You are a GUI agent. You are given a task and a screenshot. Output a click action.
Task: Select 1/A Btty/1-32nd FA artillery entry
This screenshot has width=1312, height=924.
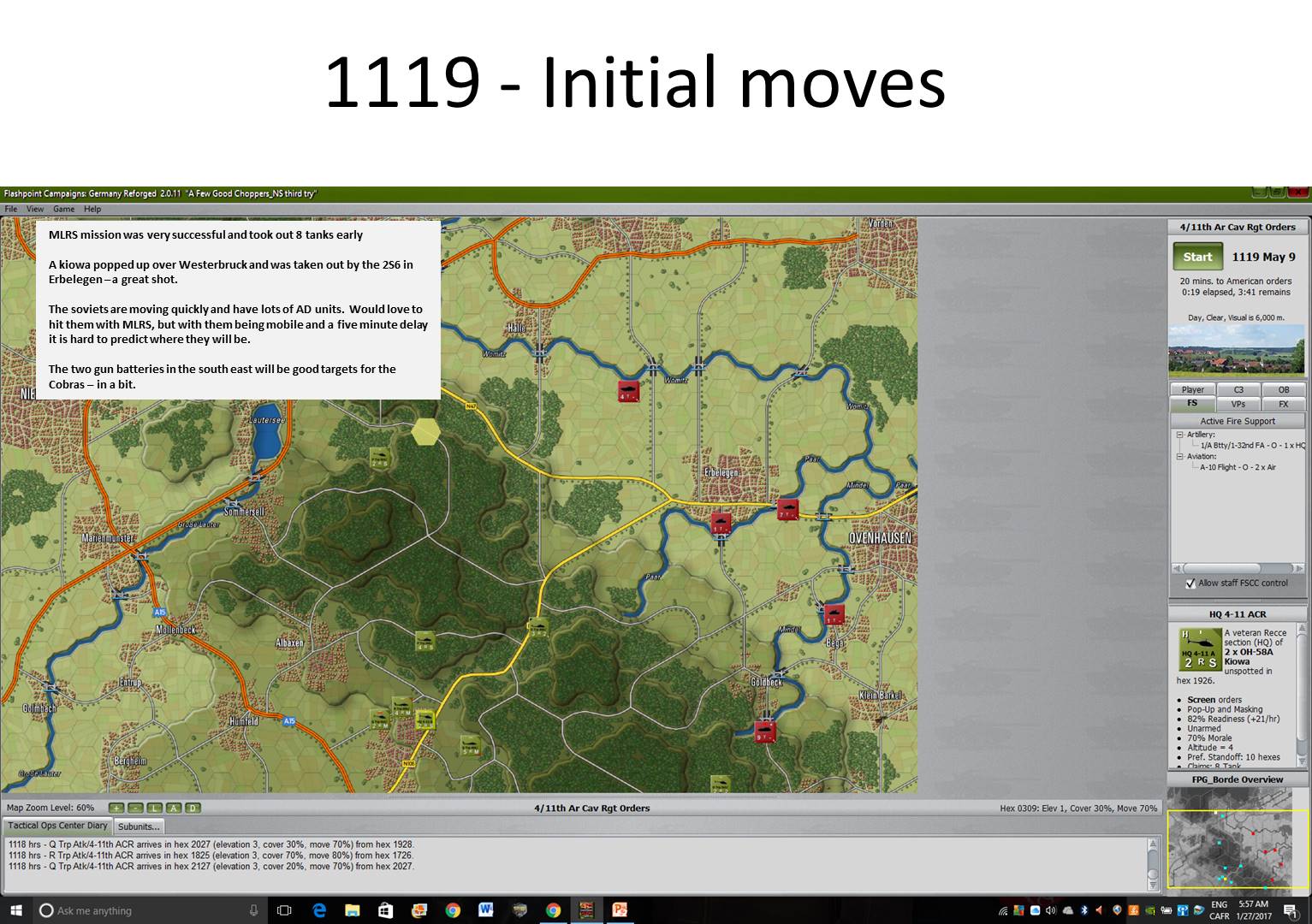click(1252, 446)
